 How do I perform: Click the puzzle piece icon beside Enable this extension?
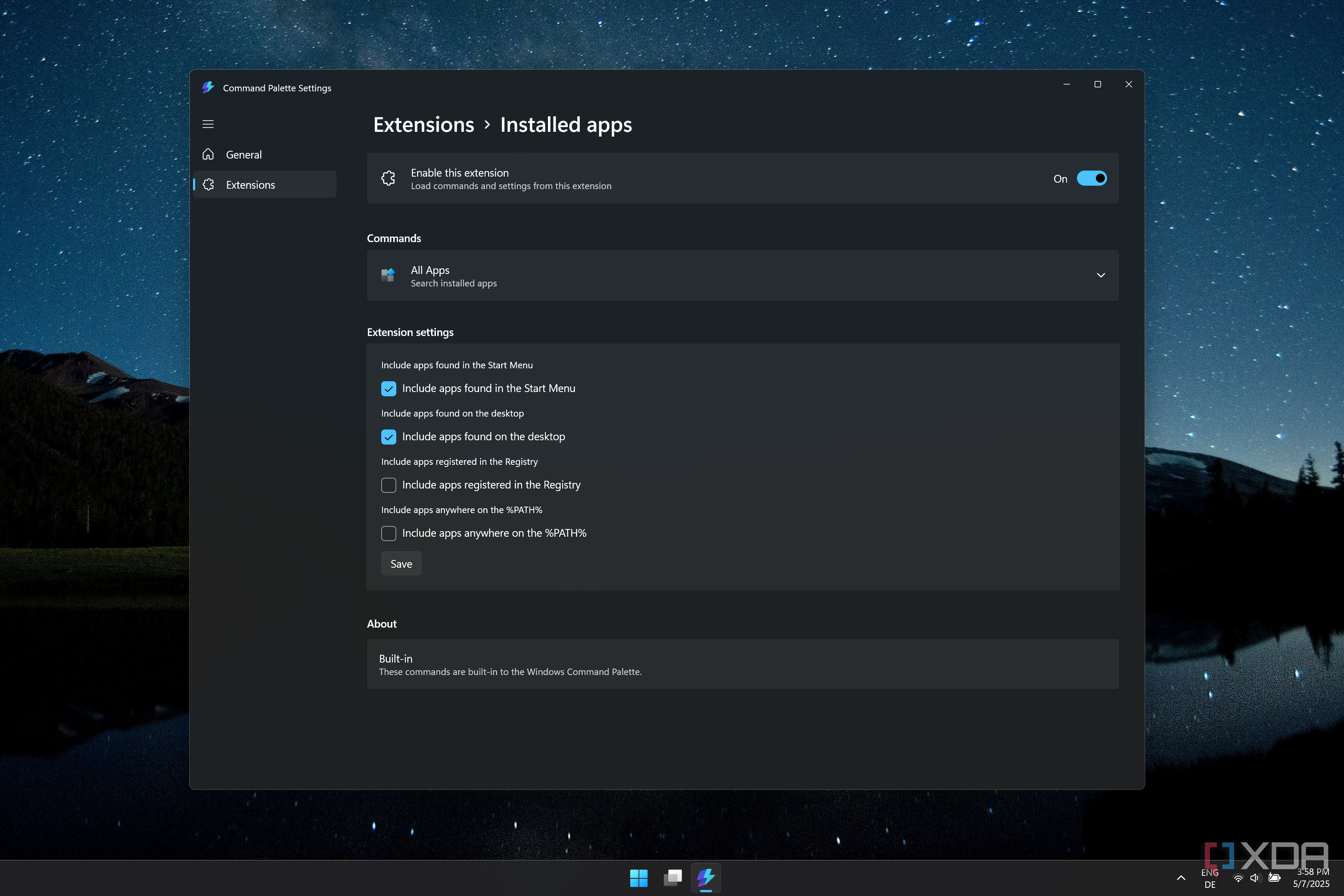coord(388,178)
